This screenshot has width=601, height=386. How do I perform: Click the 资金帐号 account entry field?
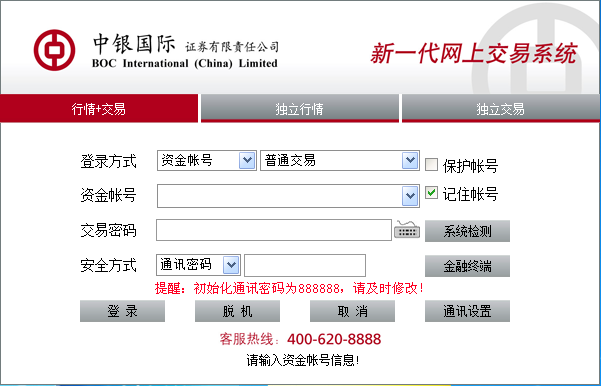click(x=279, y=196)
